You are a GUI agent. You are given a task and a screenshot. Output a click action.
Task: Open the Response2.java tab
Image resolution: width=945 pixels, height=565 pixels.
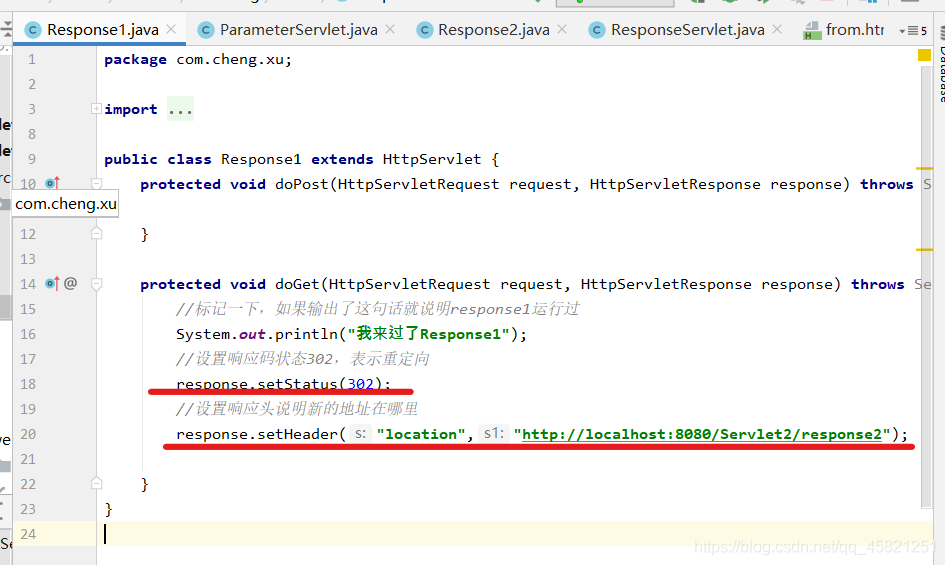click(494, 30)
